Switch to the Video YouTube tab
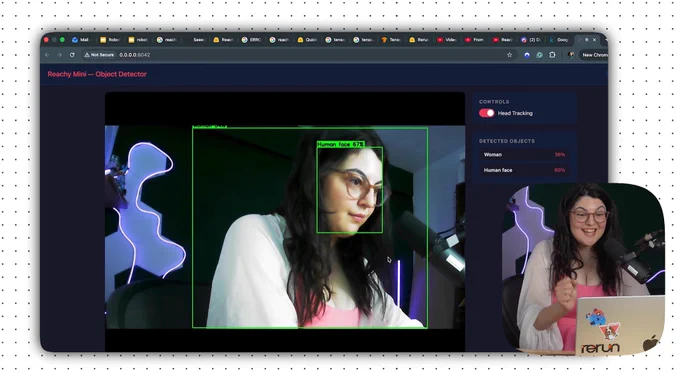The width and height of the screenshot is (680, 379). pyautogui.click(x=447, y=40)
